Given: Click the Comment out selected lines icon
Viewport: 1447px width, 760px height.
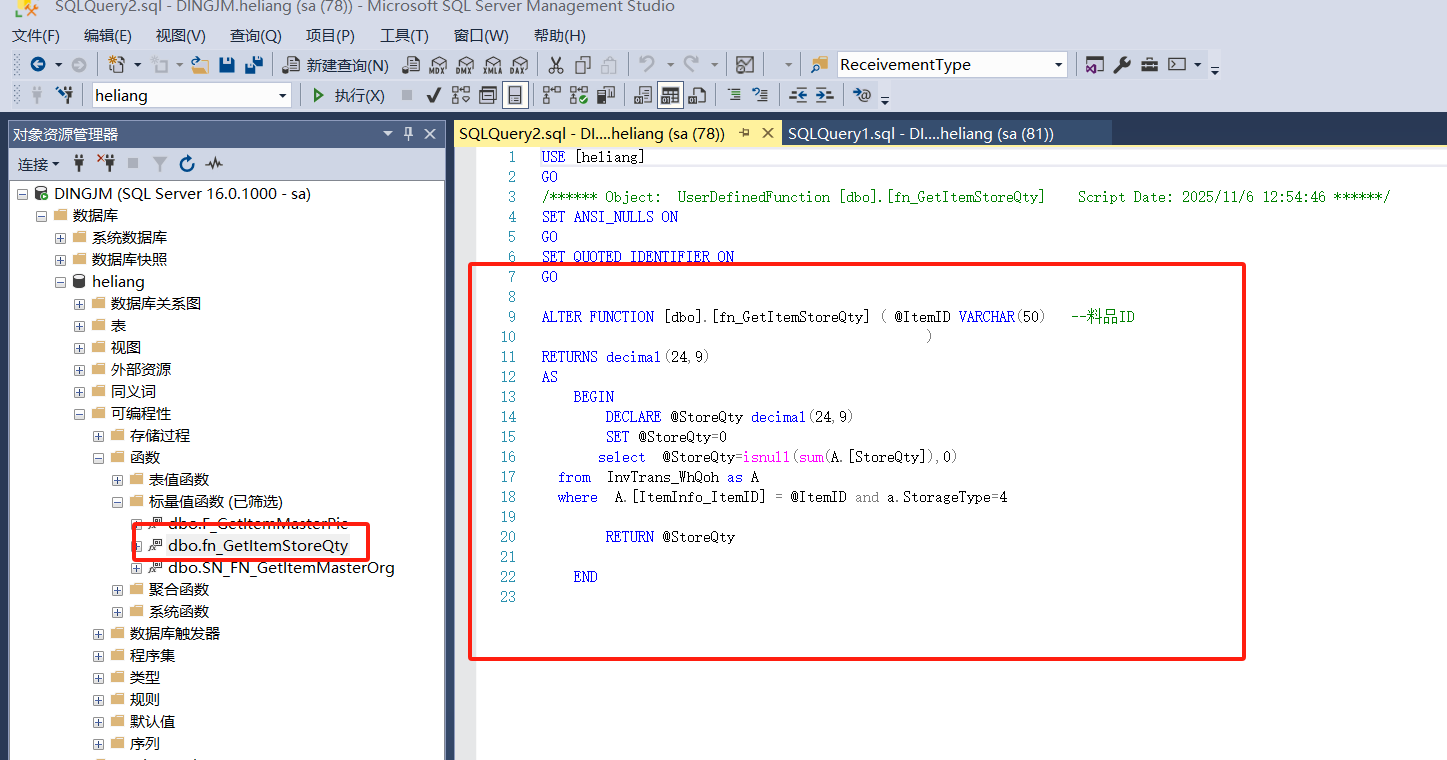Looking at the screenshot, I should pos(734,95).
